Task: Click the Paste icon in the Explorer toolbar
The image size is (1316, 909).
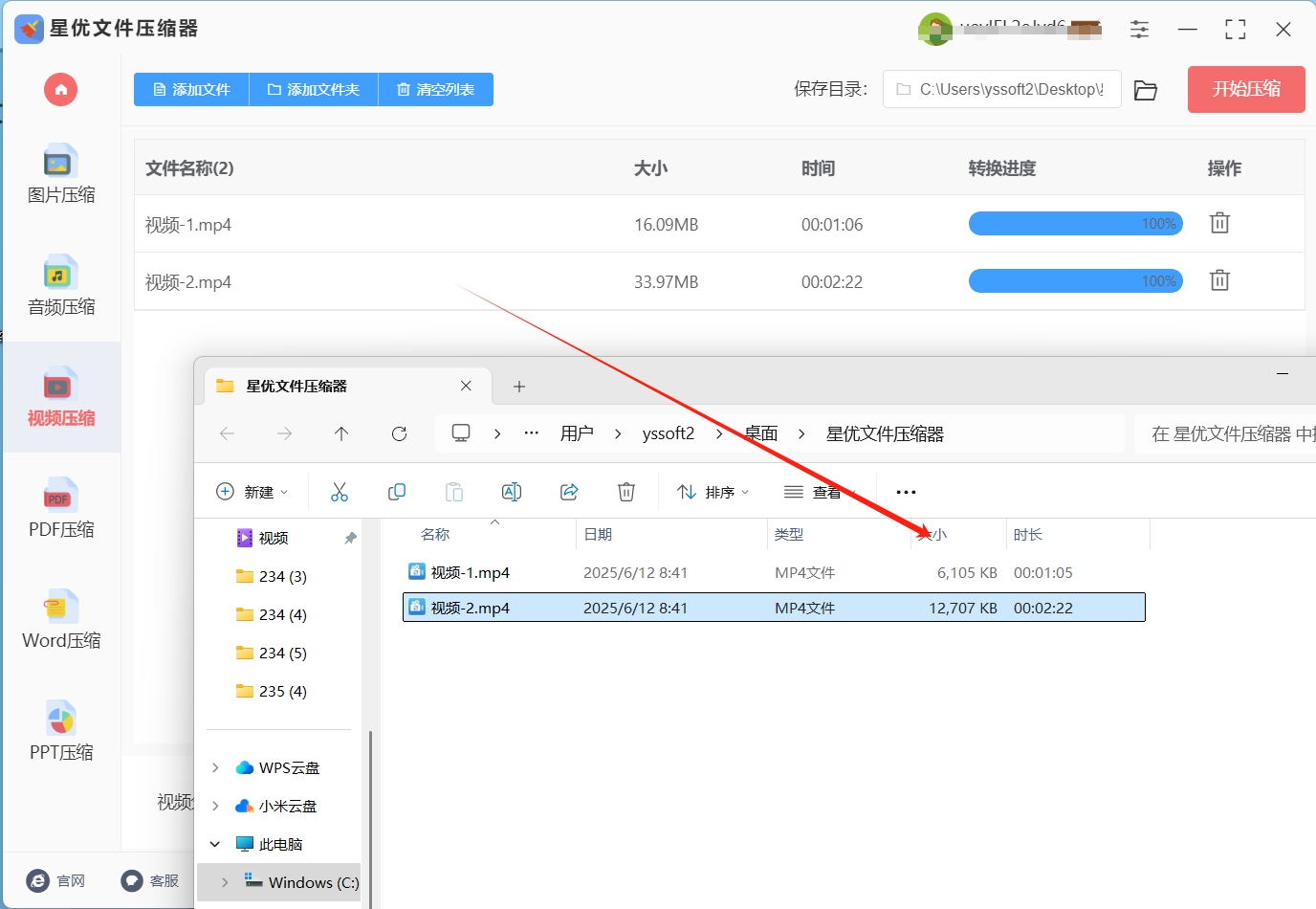Action: pyautogui.click(x=454, y=492)
